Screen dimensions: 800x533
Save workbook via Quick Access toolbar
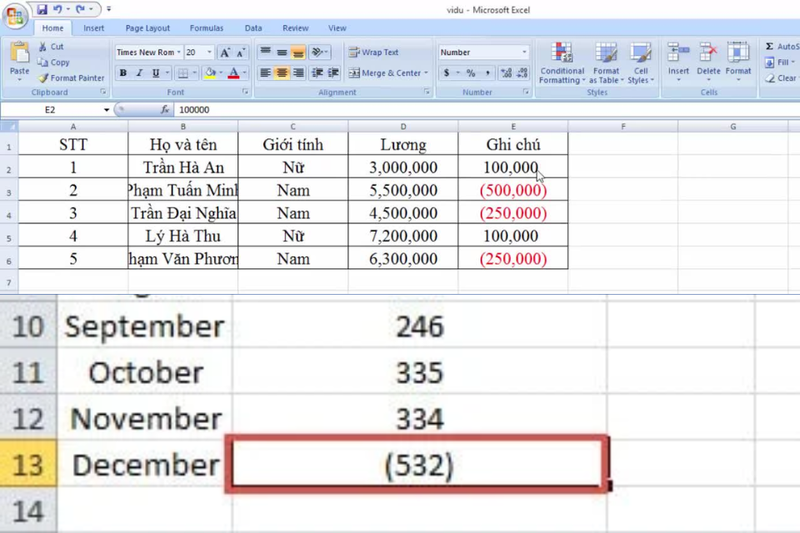point(42,9)
